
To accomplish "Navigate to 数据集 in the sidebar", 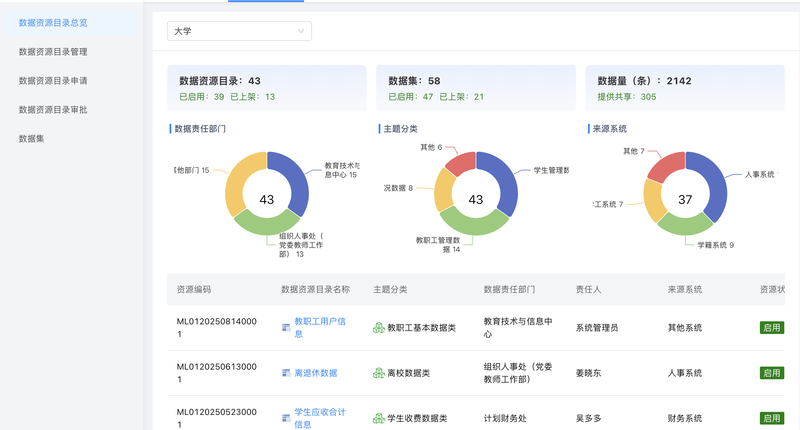I will tap(32, 139).
